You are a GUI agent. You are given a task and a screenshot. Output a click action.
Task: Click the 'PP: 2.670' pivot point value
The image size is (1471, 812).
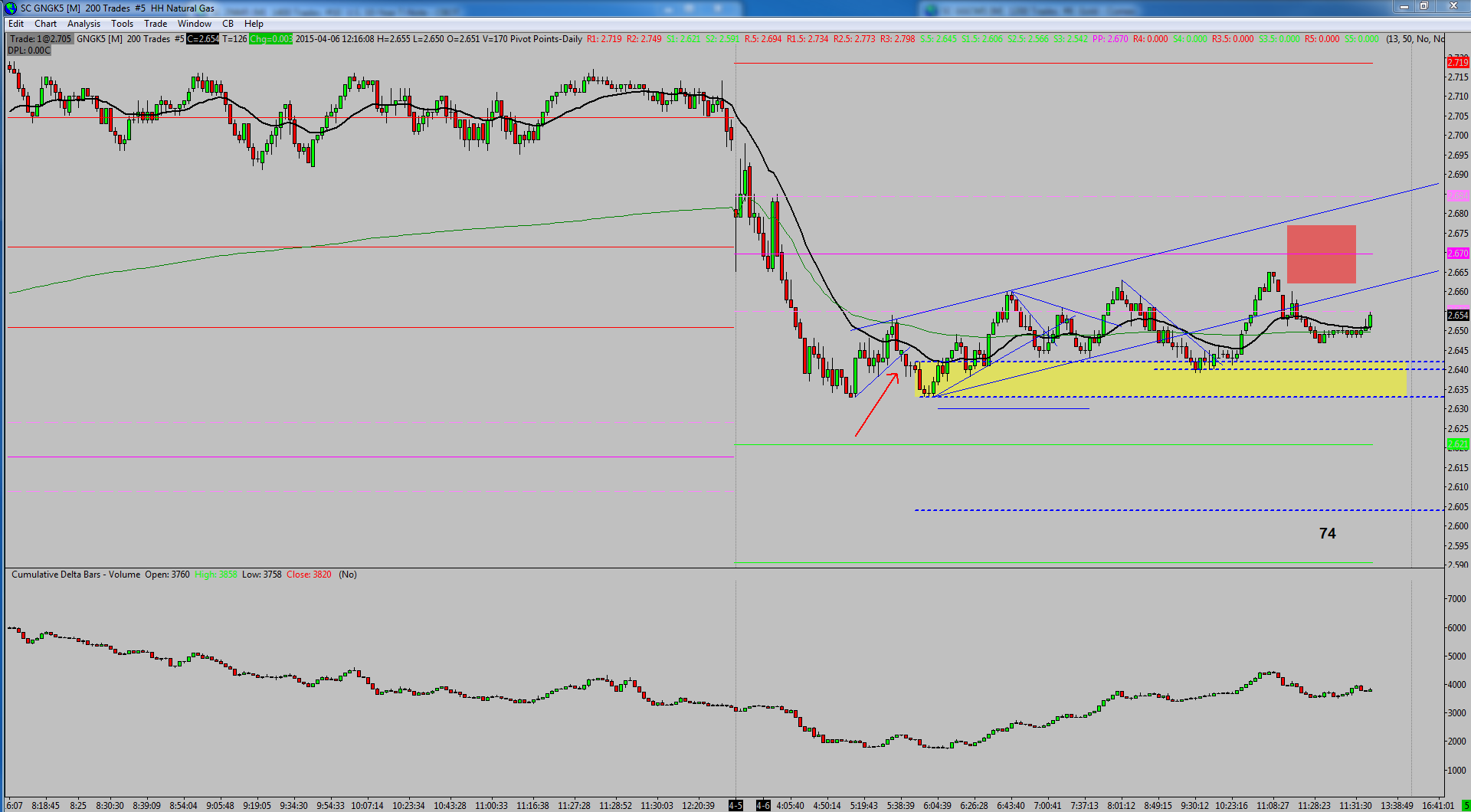click(x=1110, y=39)
